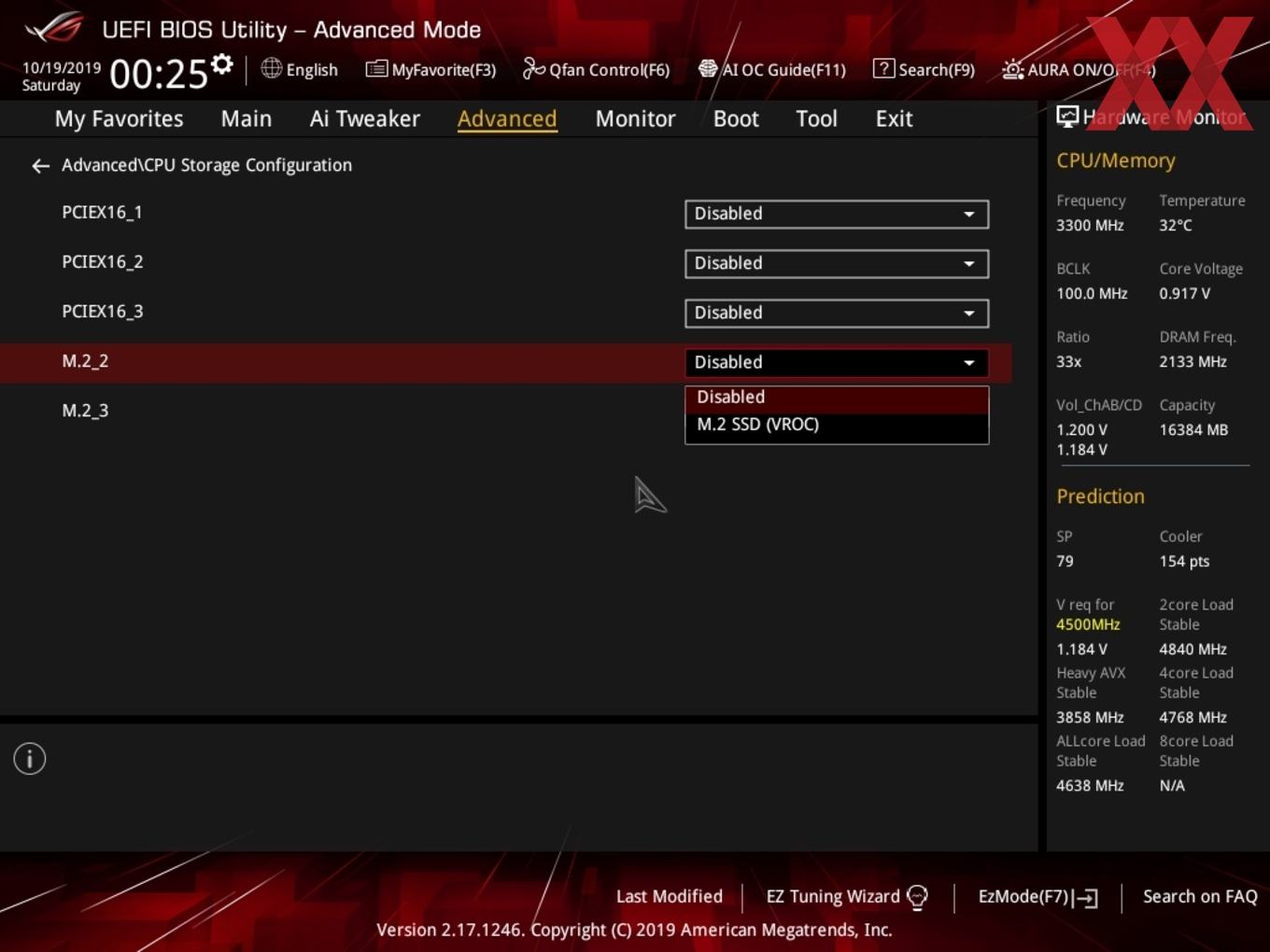Image resolution: width=1270 pixels, height=952 pixels.
Task: Click the 2133 MHz DRAM frequency
Action: [1192, 362]
